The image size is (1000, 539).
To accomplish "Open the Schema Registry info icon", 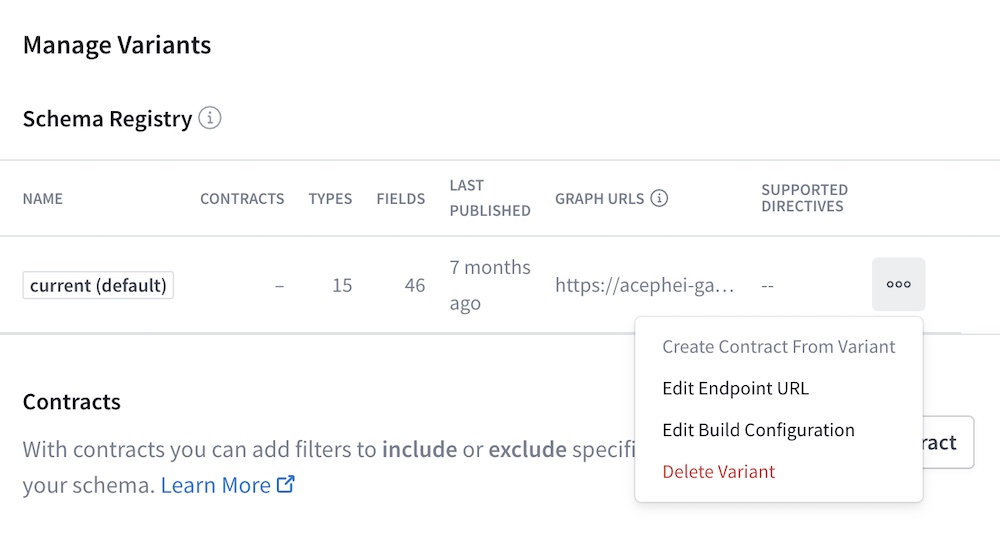I will (210, 118).
